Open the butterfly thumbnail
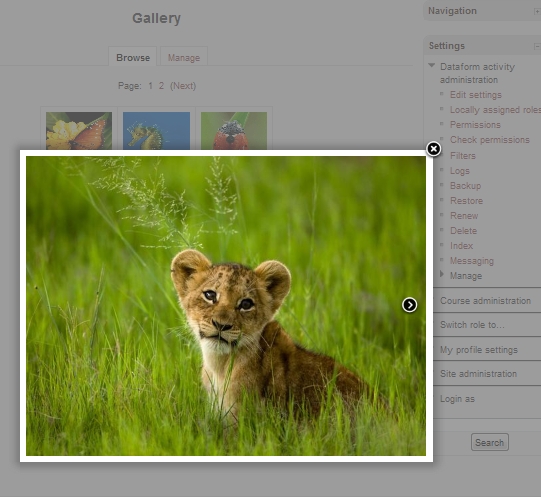The height and width of the screenshot is (497, 541). (79, 130)
